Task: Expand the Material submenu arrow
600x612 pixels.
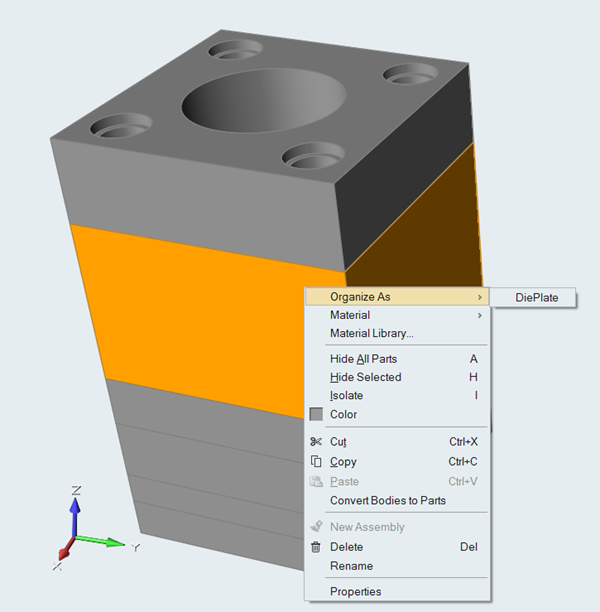Action: coord(479,316)
